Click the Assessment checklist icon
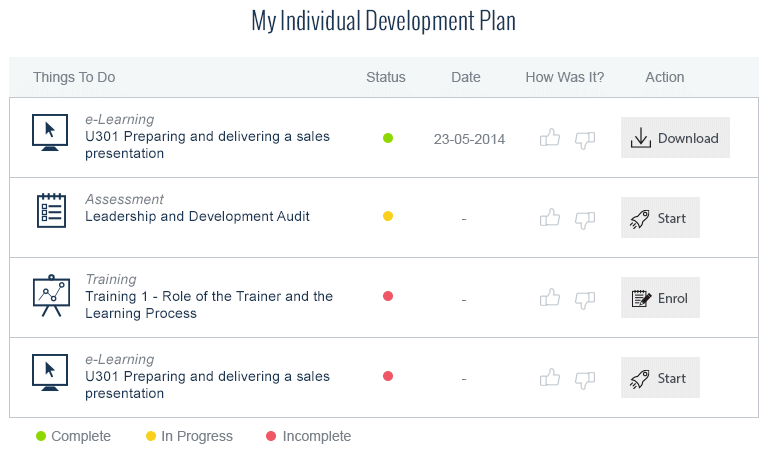 (50, 210)
